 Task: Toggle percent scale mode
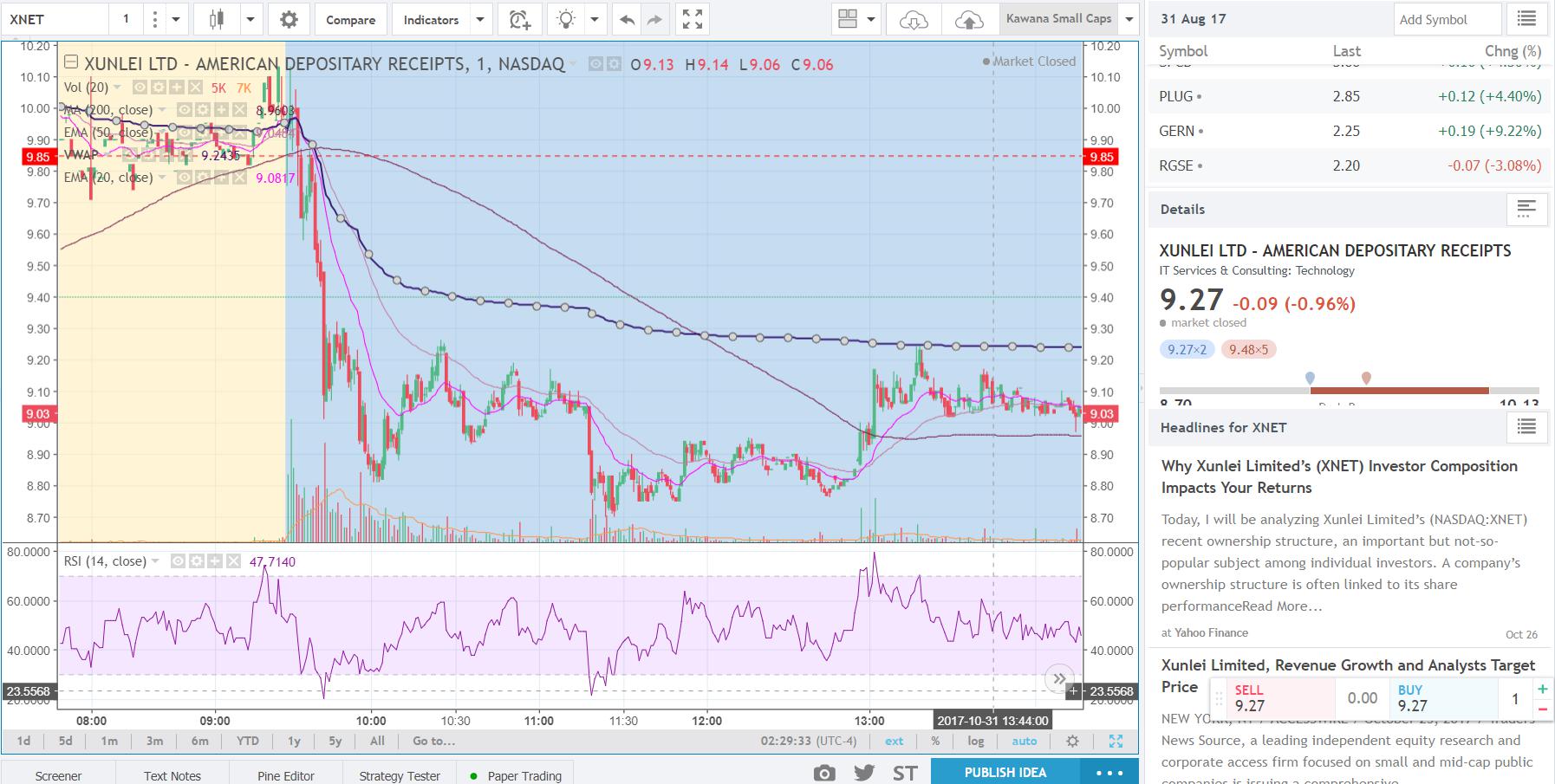tap(935, 741)
